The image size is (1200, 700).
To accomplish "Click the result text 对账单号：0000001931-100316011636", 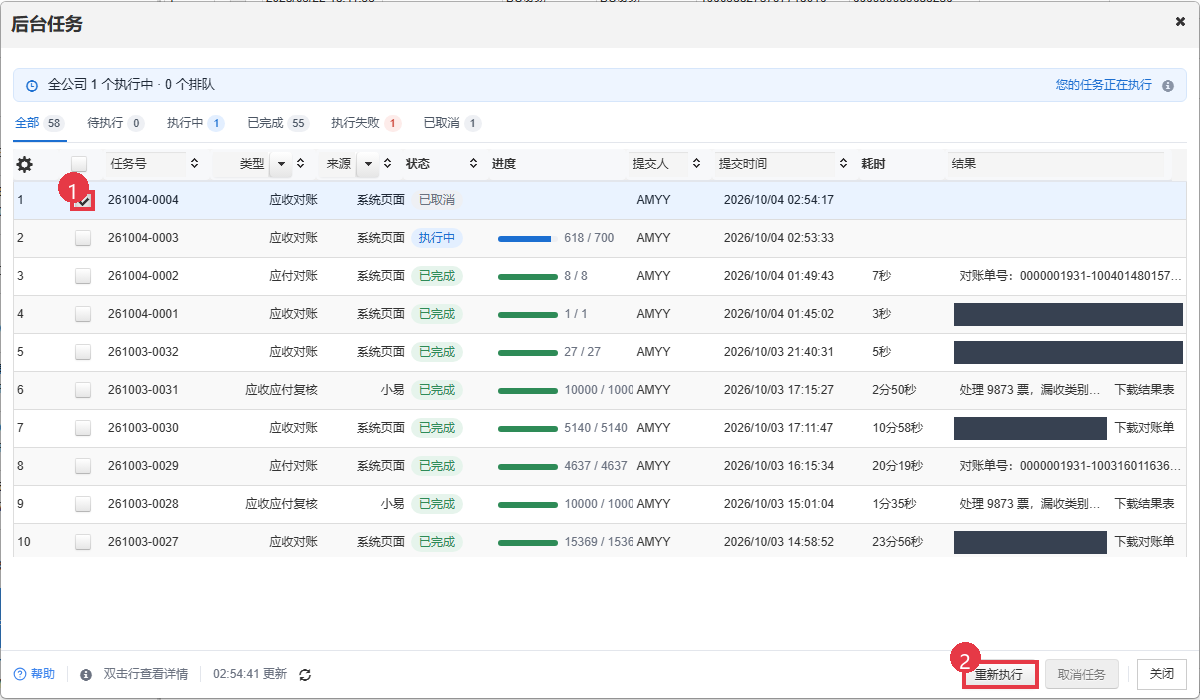I will click(1070, 466).
